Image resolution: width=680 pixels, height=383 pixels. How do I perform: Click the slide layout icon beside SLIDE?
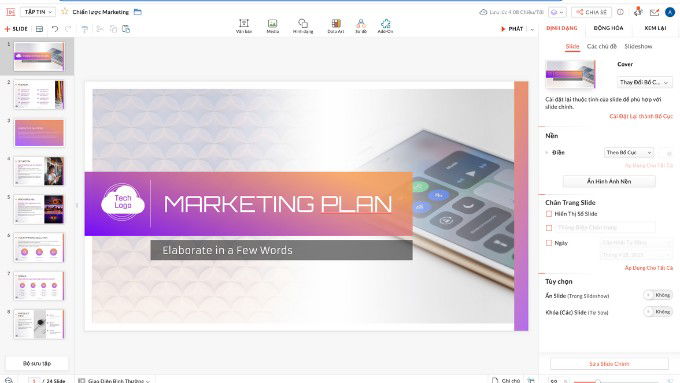(39, 29)
